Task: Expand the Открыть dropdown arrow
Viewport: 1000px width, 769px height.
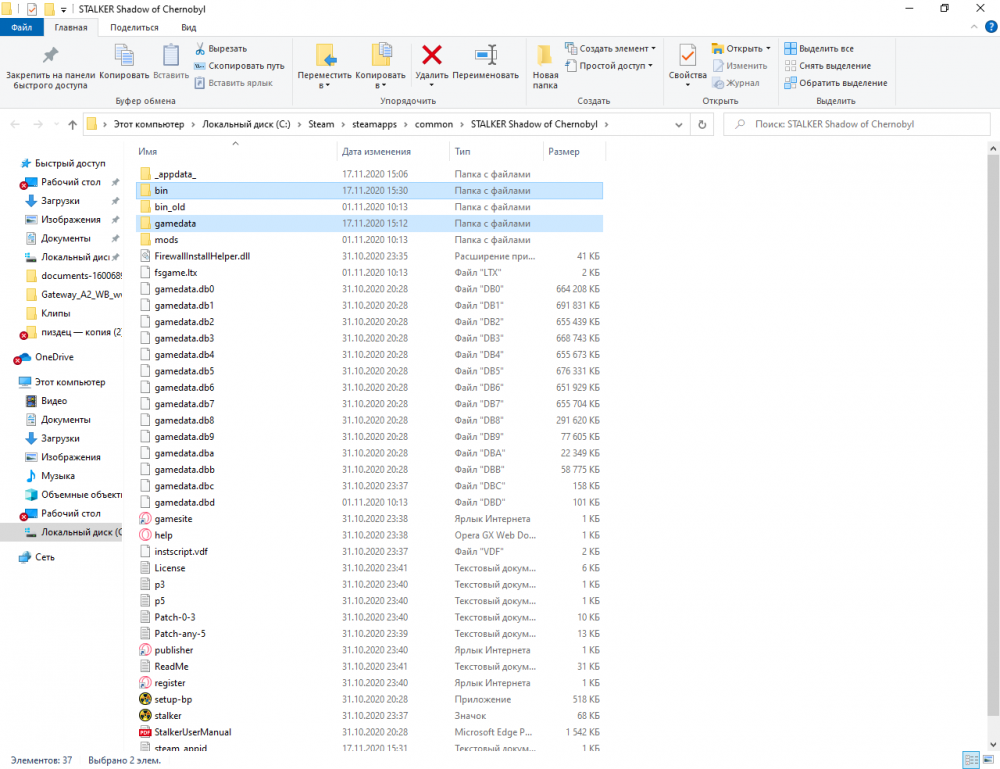Action: tap(768, 48)
